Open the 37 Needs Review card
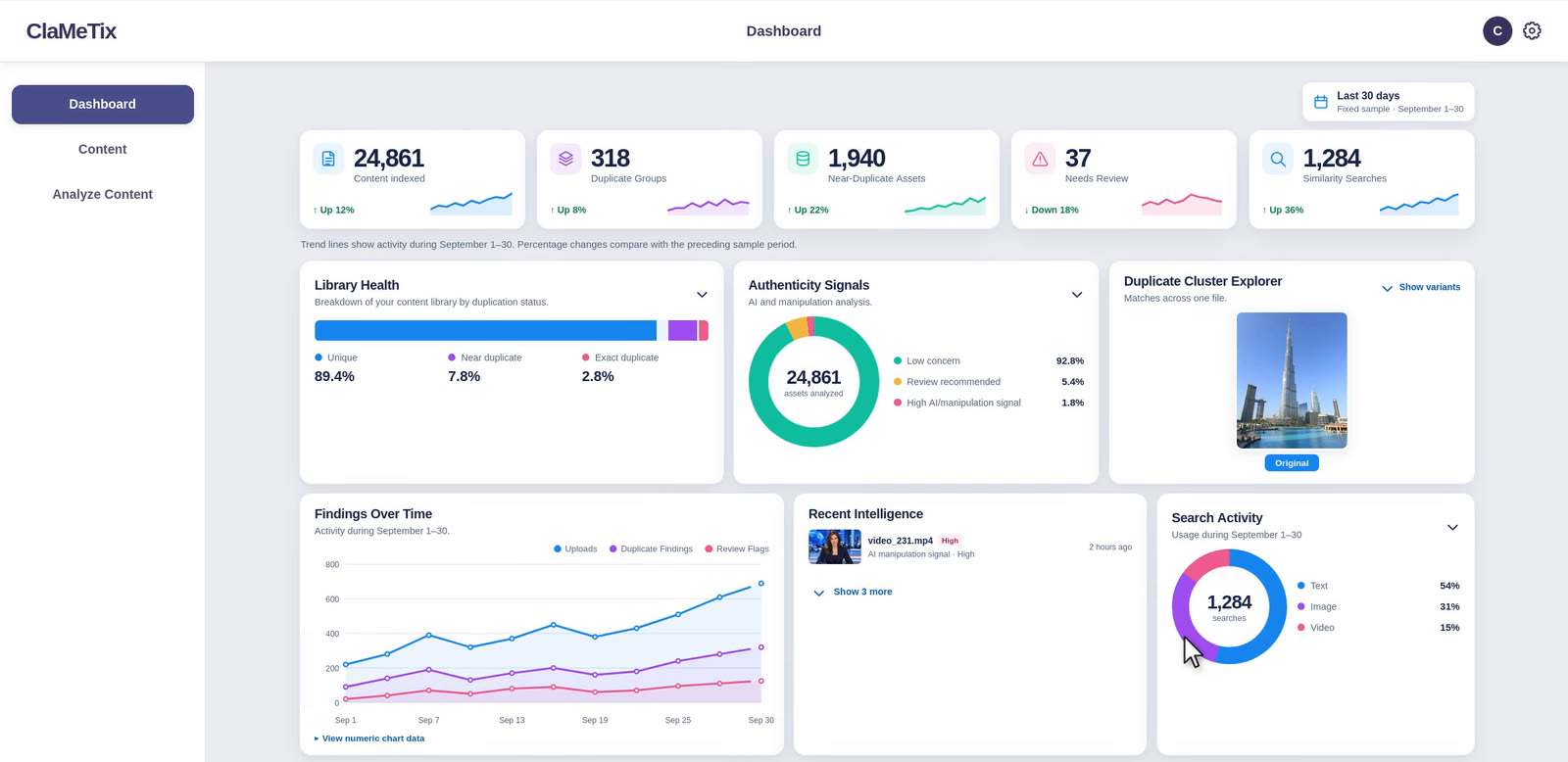Image resolution: width=1568 pixels, height=762 pixels. click(x=1124, y=180)
